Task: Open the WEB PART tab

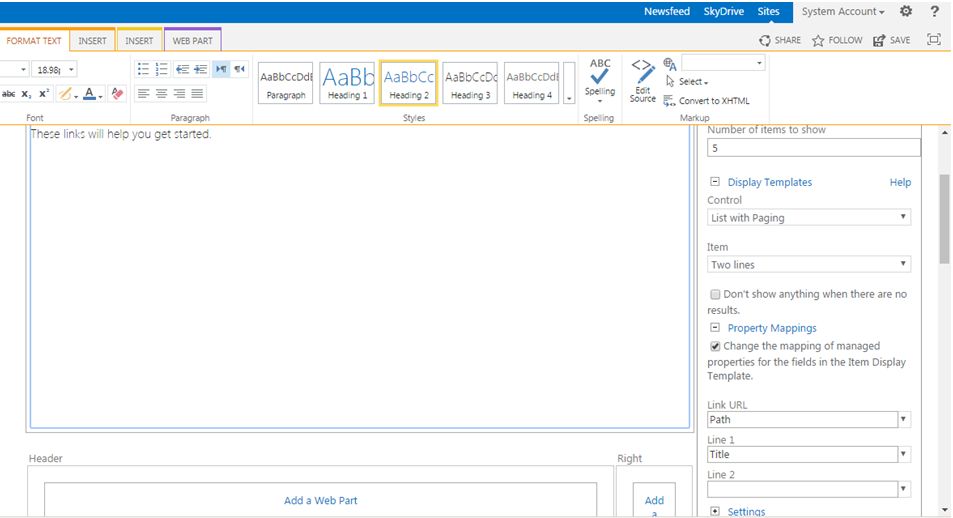Action: 193,41
